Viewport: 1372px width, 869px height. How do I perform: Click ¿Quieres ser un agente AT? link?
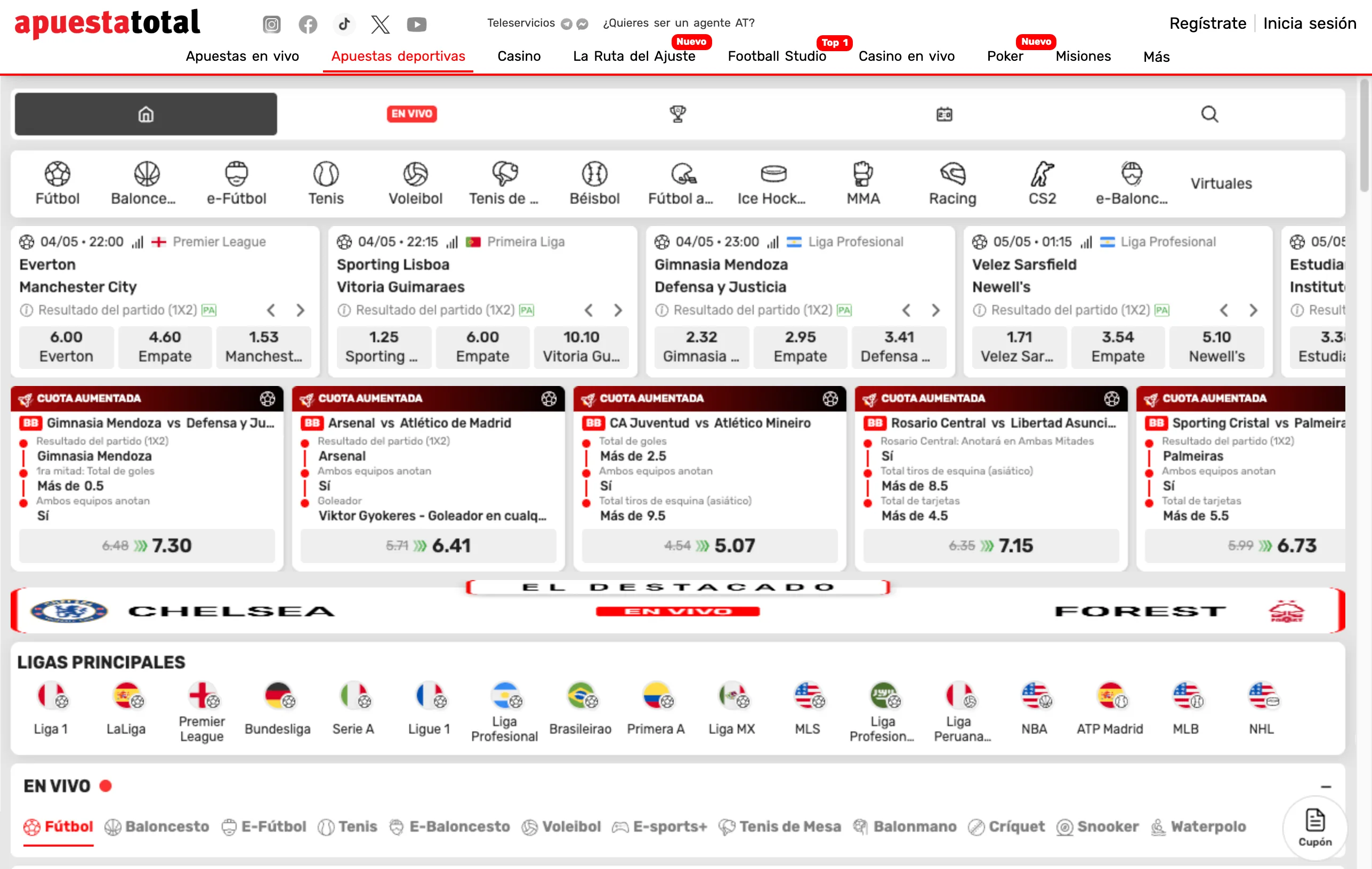click(x=678, y=23)
